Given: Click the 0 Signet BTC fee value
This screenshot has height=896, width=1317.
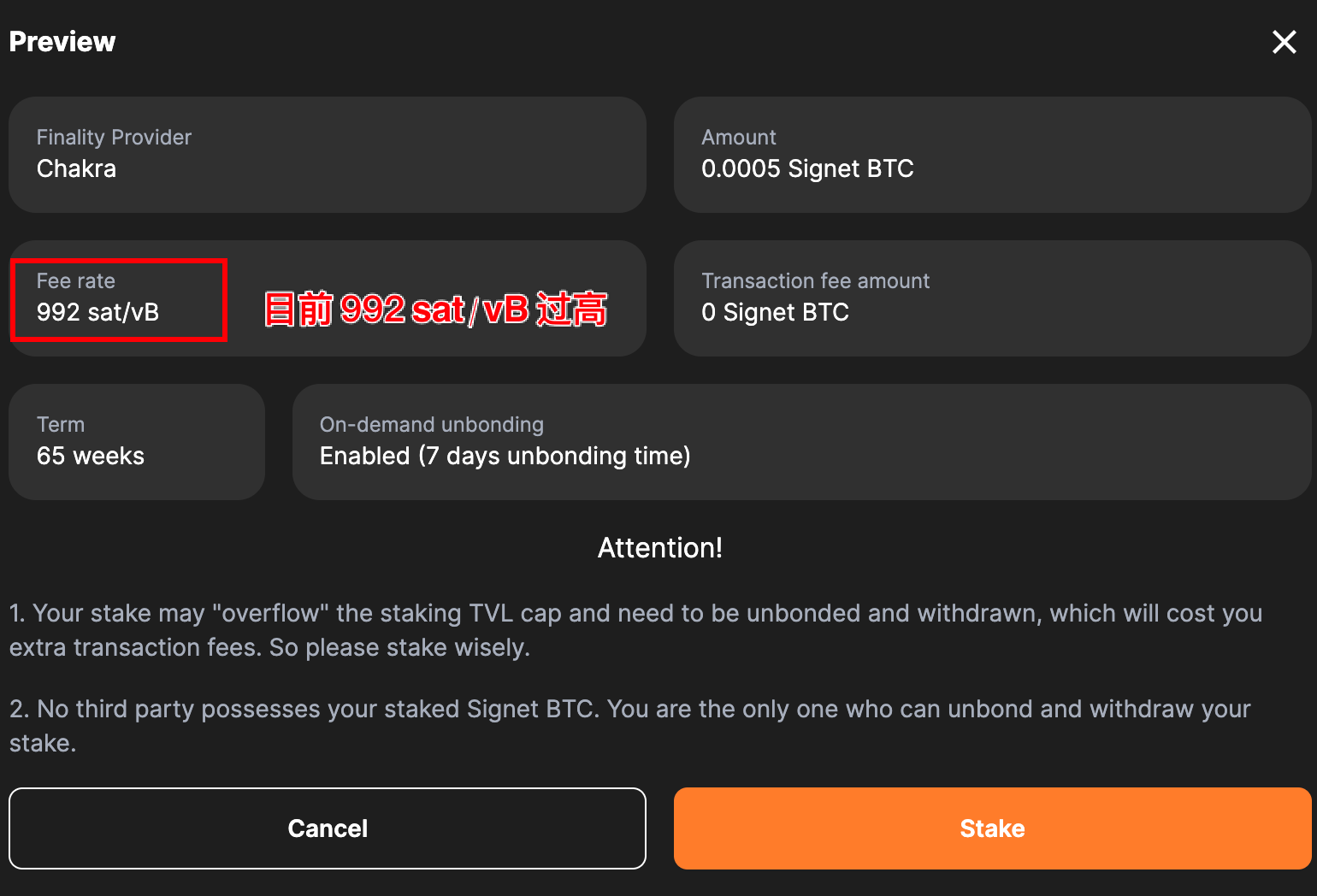Looking at the screenshot, I should (x=775, y=312).
